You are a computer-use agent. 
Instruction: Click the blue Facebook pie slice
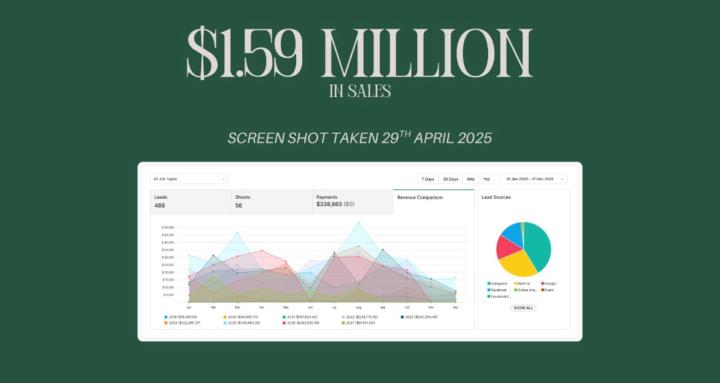coord(513,233)
